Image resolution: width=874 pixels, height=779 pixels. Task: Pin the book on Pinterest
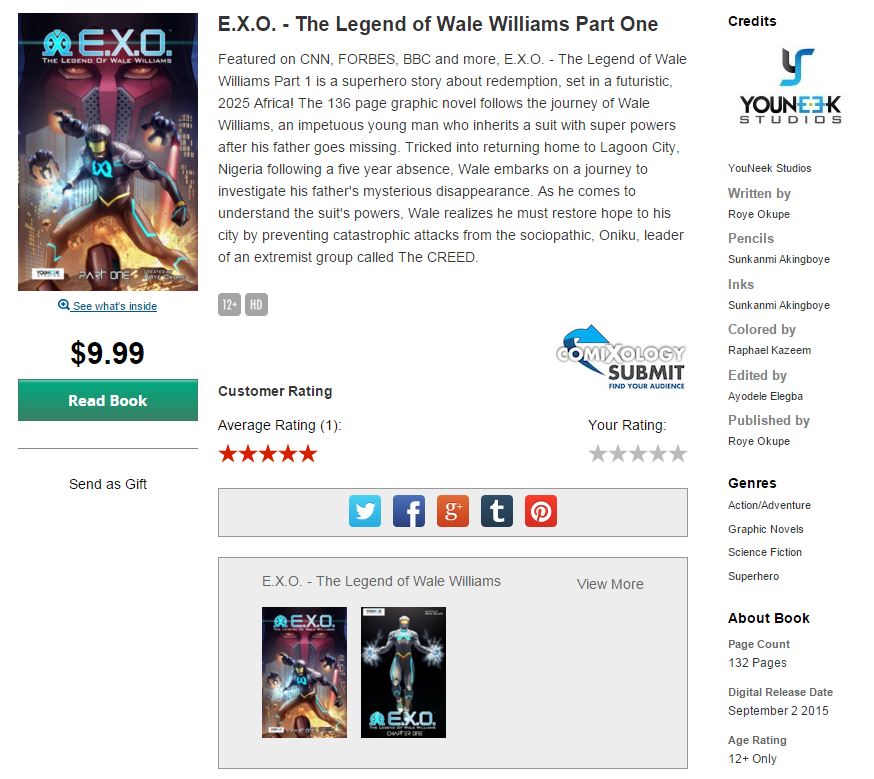pyautogui.click(x=541, y=510)
